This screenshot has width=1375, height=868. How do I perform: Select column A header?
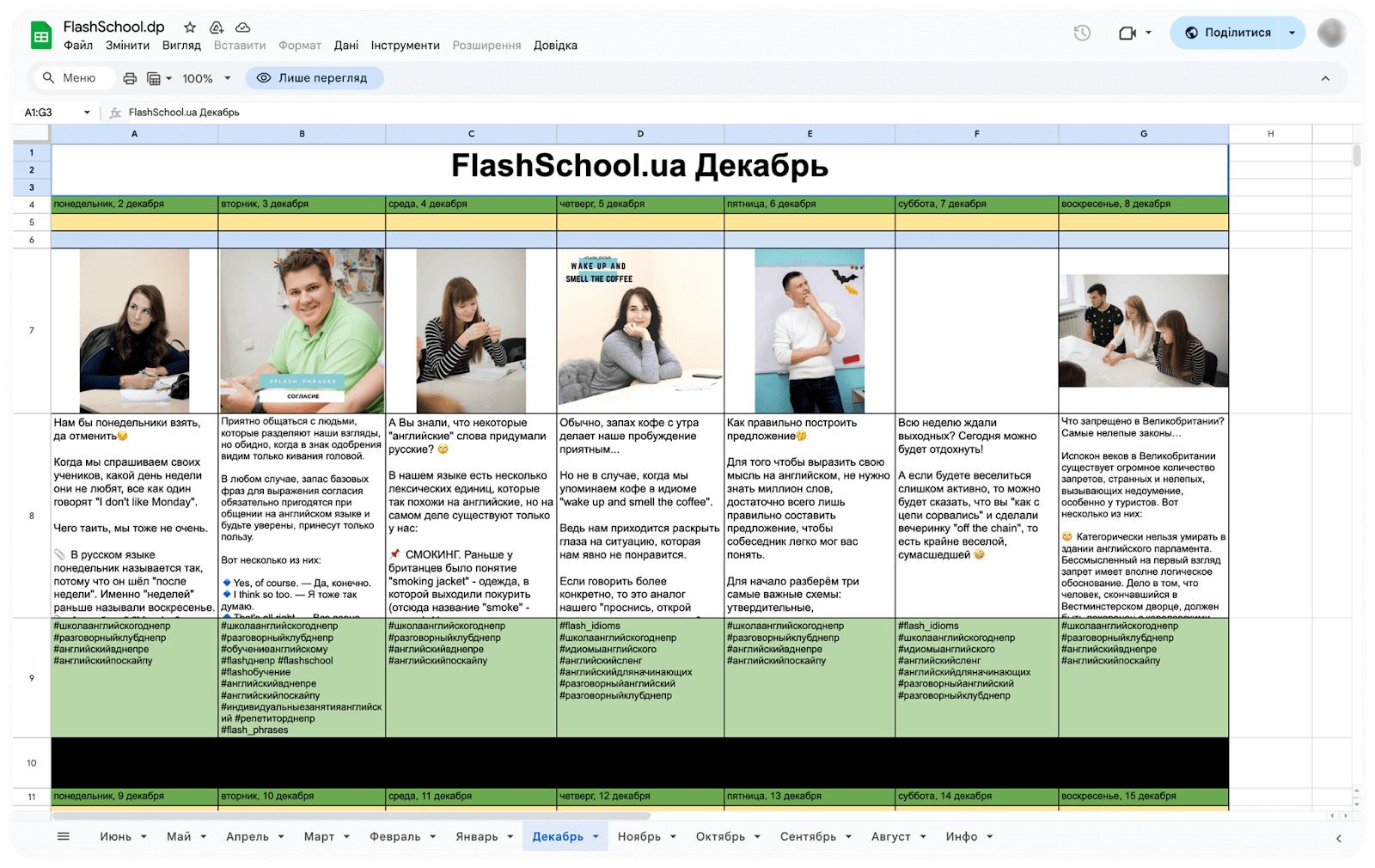click(134, 134)
